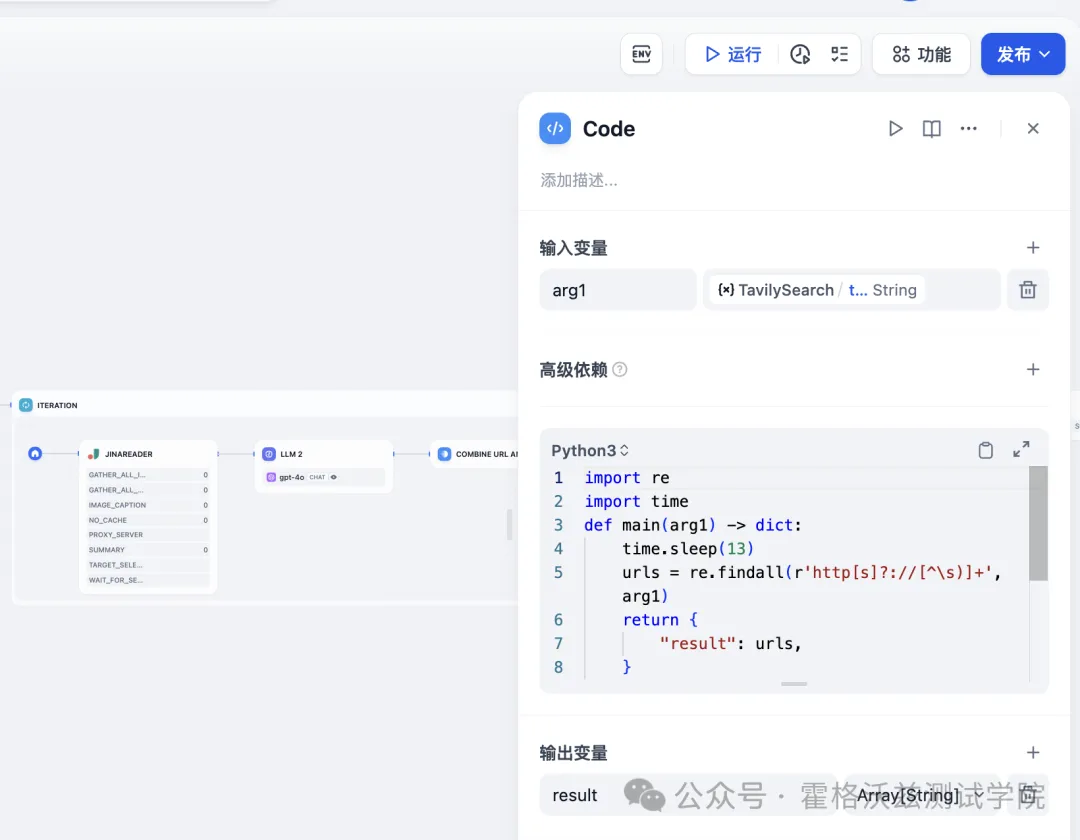Viewport: 1080px width, 840px height.
Task: Click code line '"result": urls,'
Action: [x=730, y=643]
